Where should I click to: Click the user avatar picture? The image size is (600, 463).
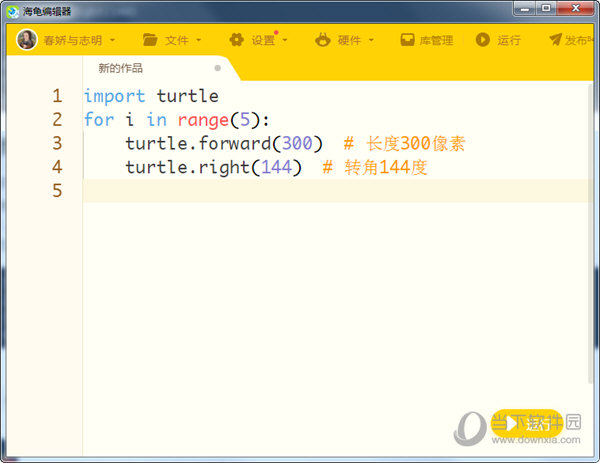(x=27, y=40)
